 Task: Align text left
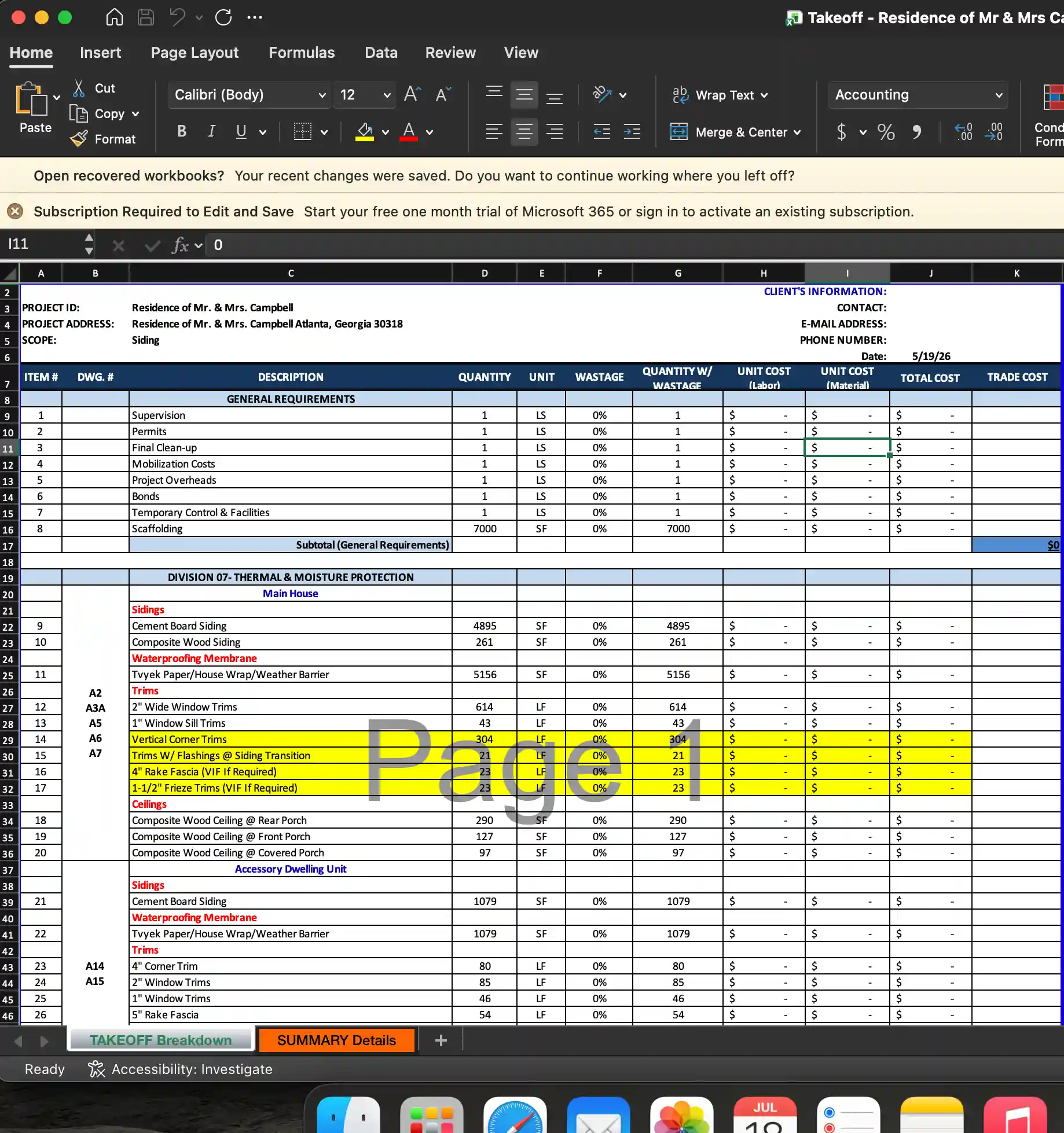[494, 131]
